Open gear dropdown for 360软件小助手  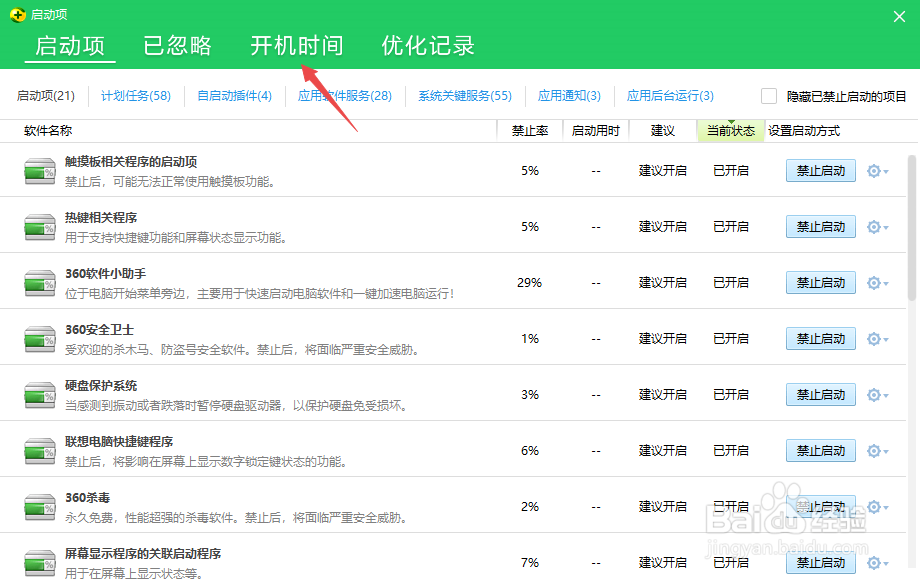878,283
